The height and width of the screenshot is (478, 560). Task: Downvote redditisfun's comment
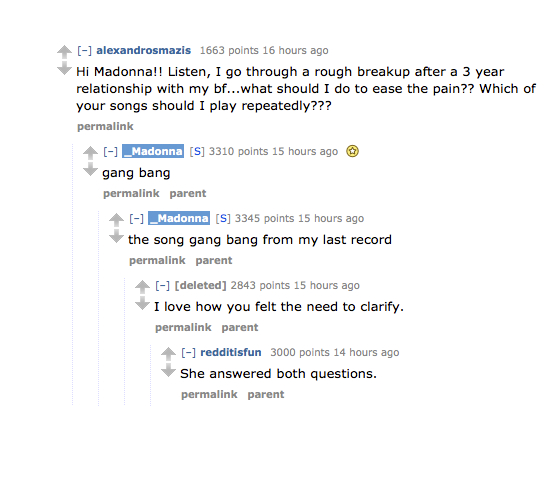tap(169, 370)
